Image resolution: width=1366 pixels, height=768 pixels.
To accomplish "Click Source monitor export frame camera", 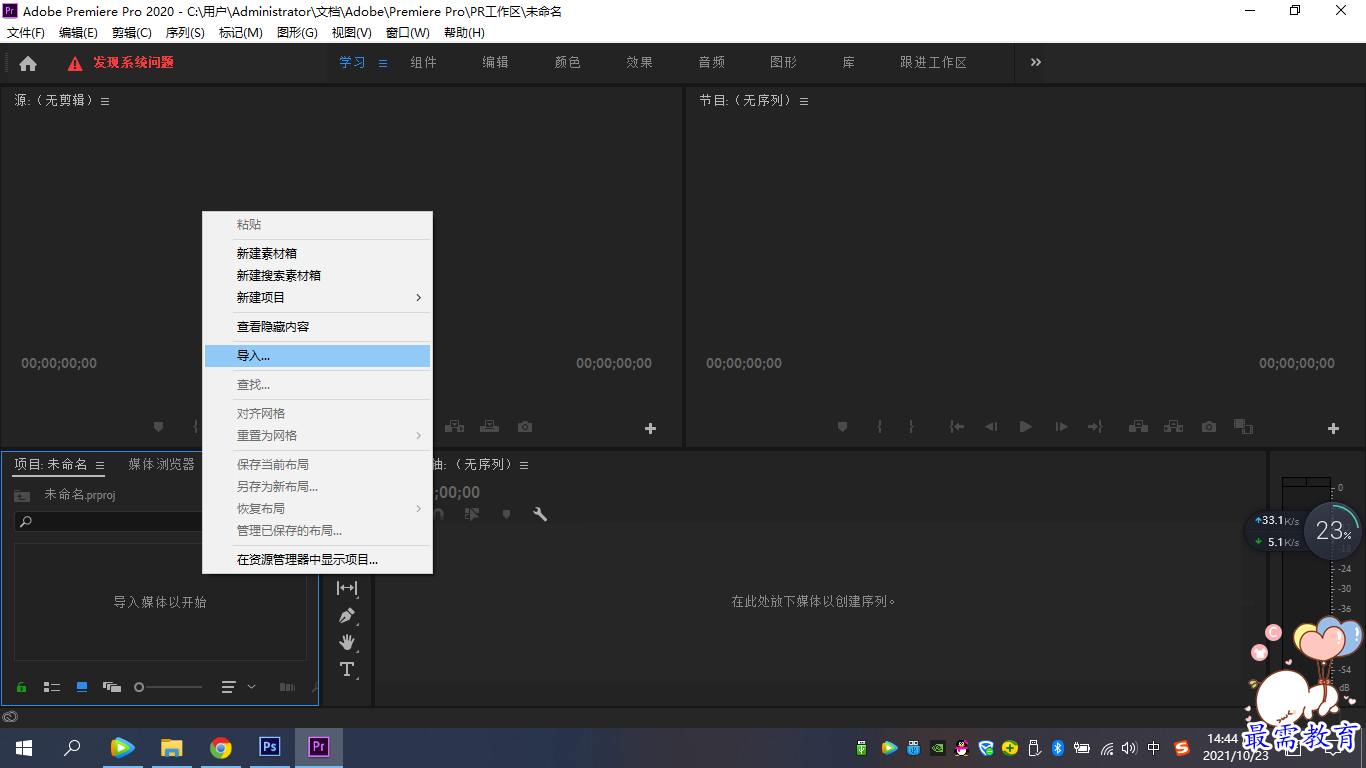I will pos(525,427).
